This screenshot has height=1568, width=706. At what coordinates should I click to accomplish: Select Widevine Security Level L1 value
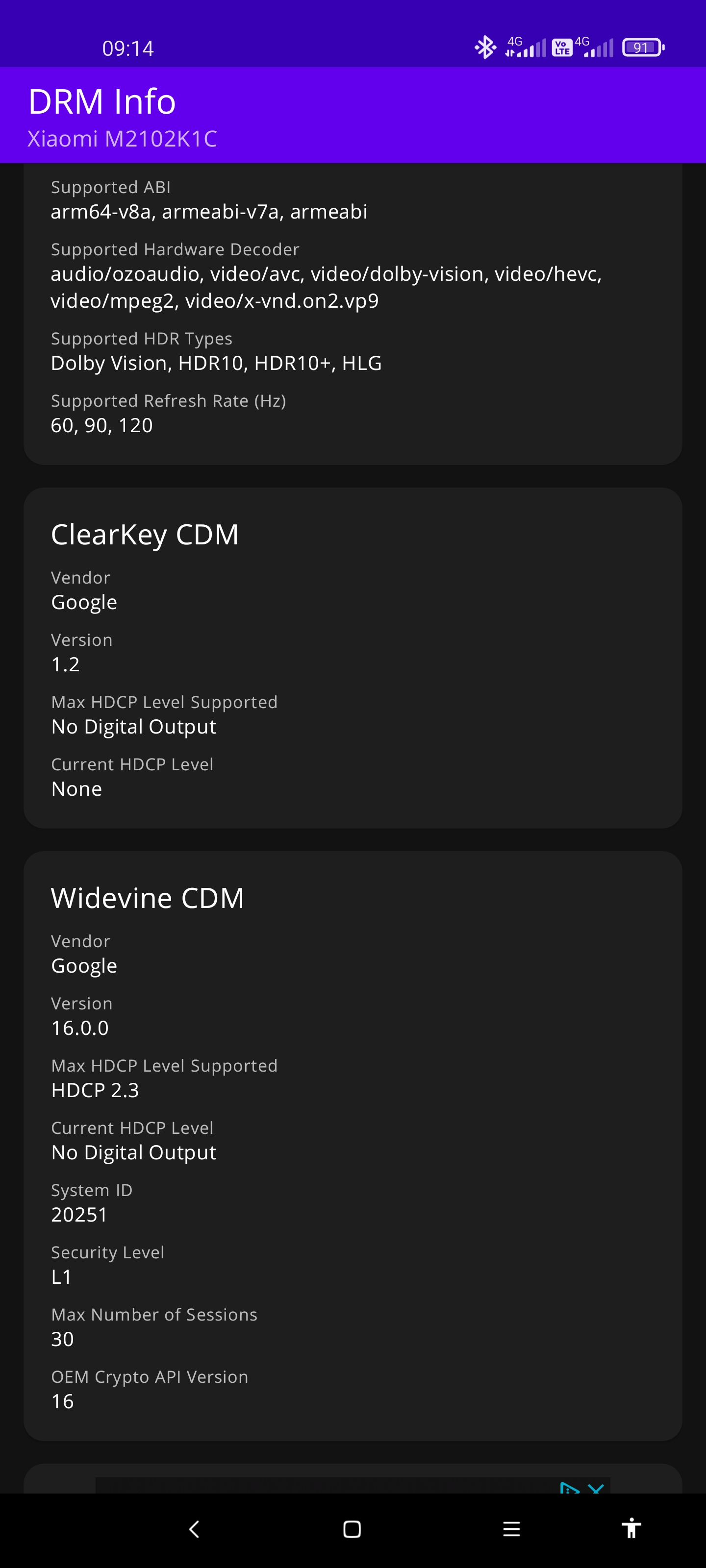61,1276
